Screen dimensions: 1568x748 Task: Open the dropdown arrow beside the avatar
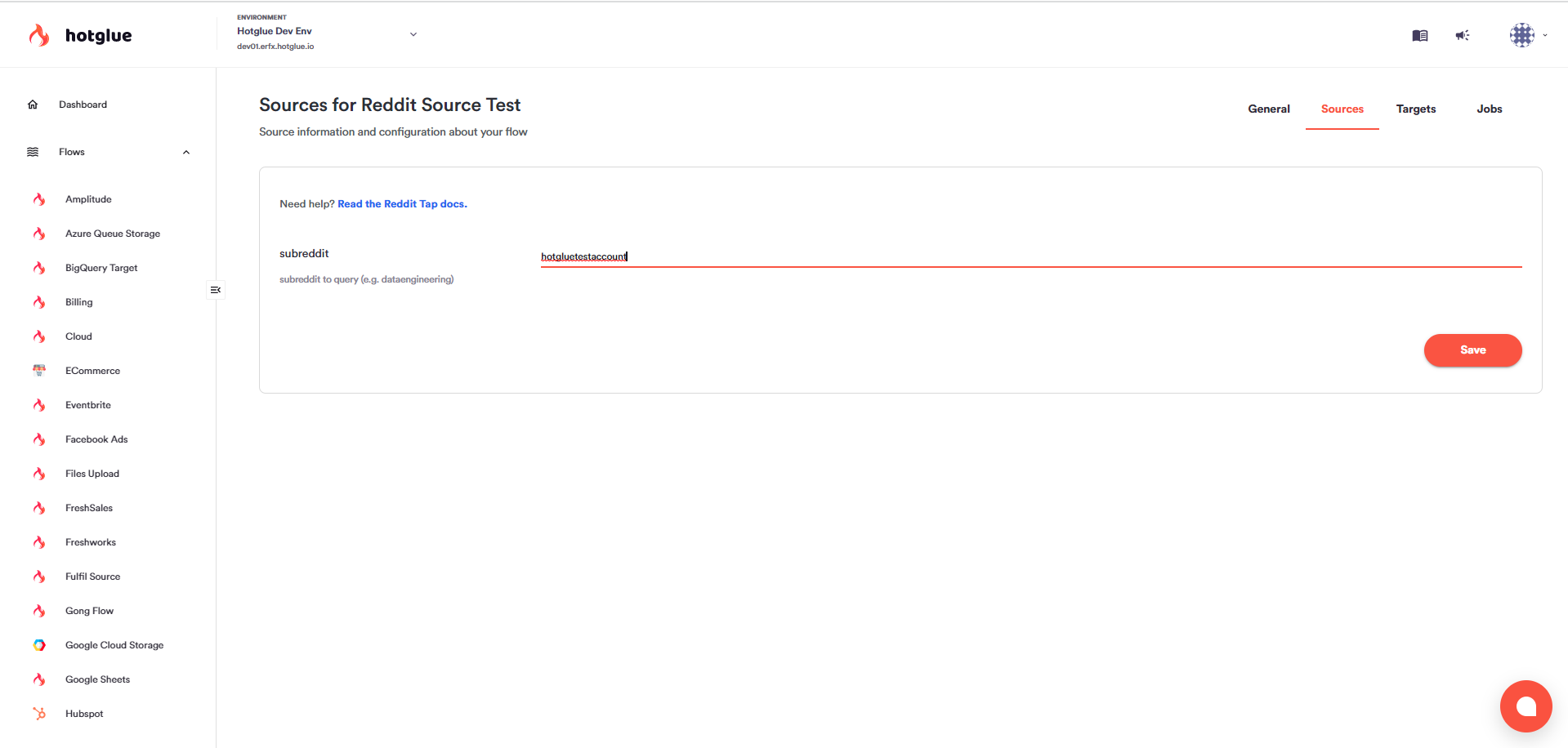(1544, 35)
